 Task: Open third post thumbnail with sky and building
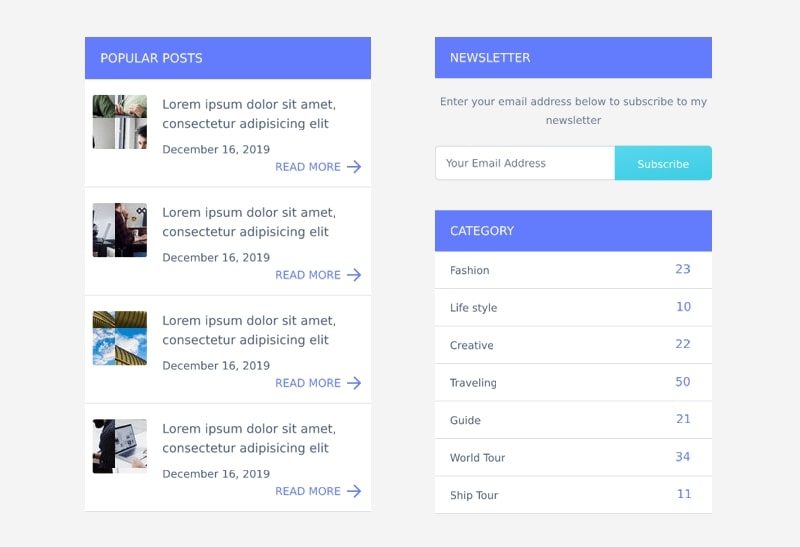120,338
